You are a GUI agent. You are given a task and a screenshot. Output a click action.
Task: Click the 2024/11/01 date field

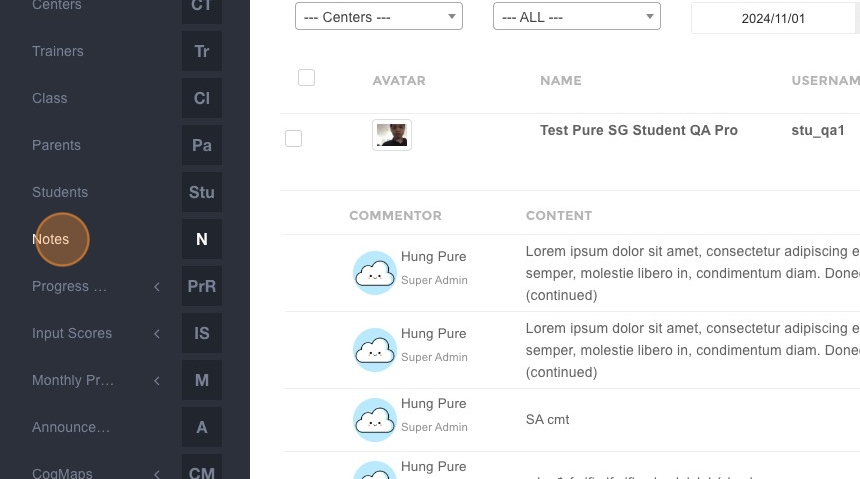point(773,18)
